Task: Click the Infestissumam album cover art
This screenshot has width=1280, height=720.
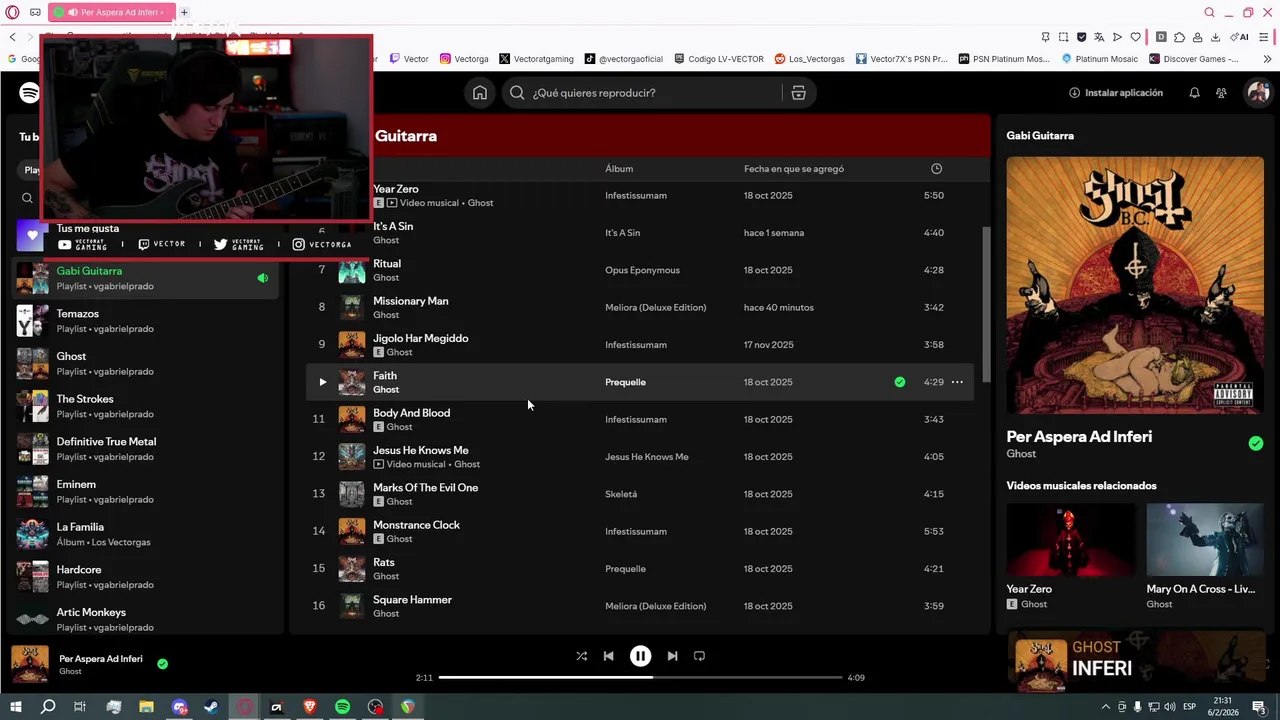Action: [x=1135, y=285]
